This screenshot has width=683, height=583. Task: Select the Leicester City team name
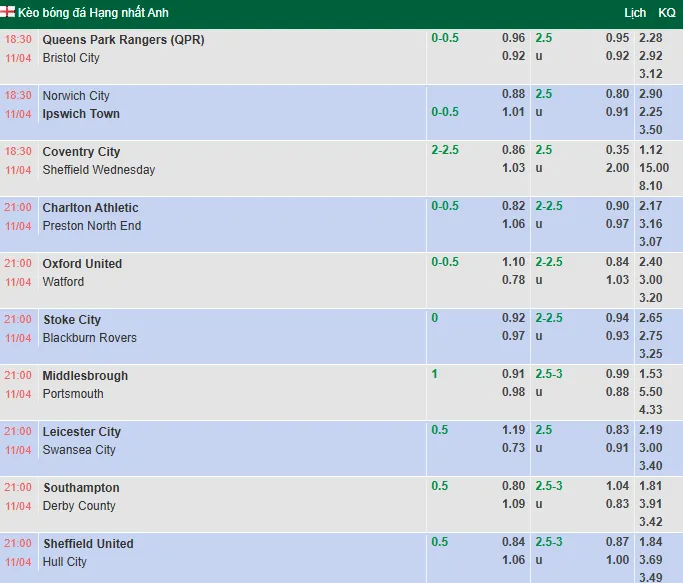pos(82,432)
